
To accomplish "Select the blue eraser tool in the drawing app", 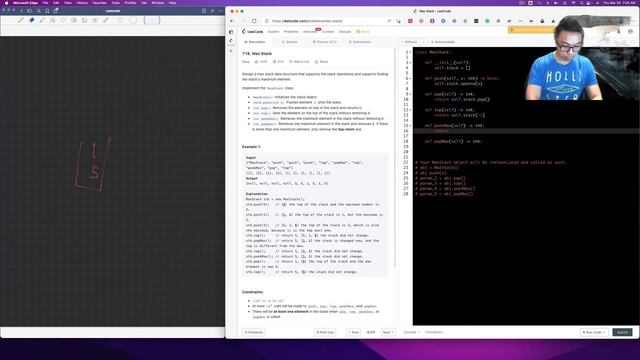I will 31,20.
